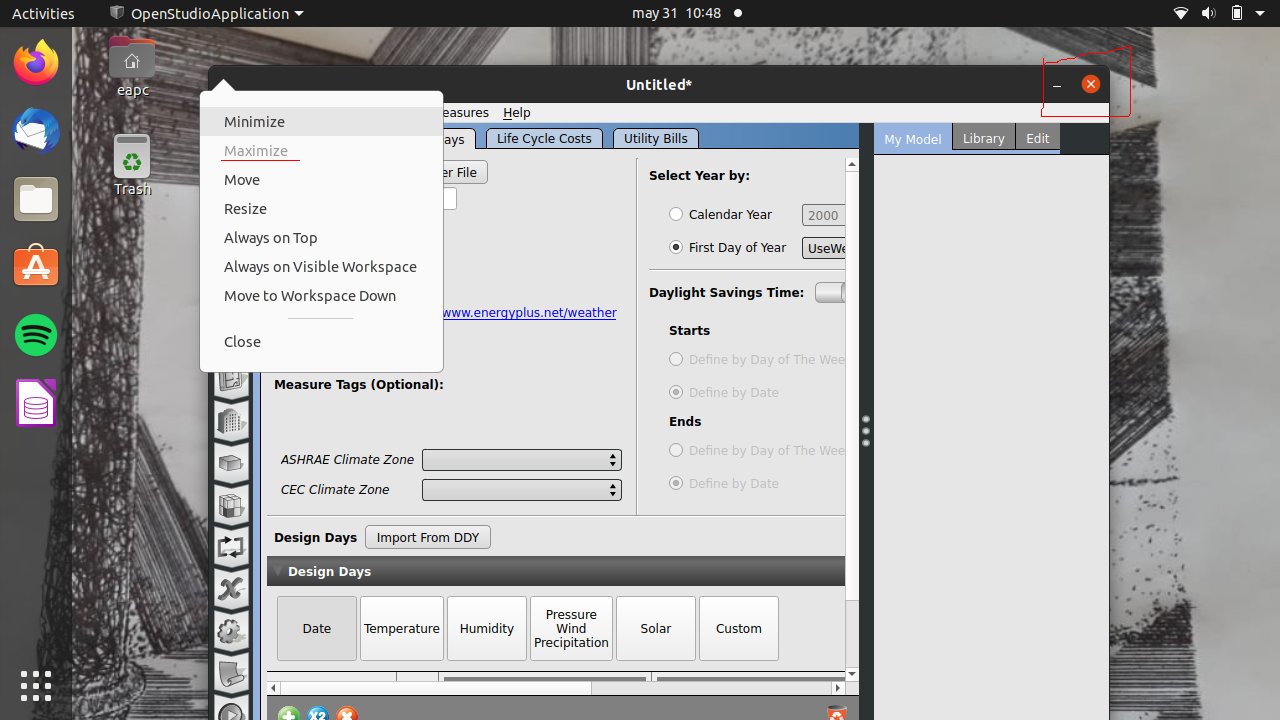The image size is (1280, 720).
Task: Open the Measures scroll icon tab
Action: pos(231,672)
